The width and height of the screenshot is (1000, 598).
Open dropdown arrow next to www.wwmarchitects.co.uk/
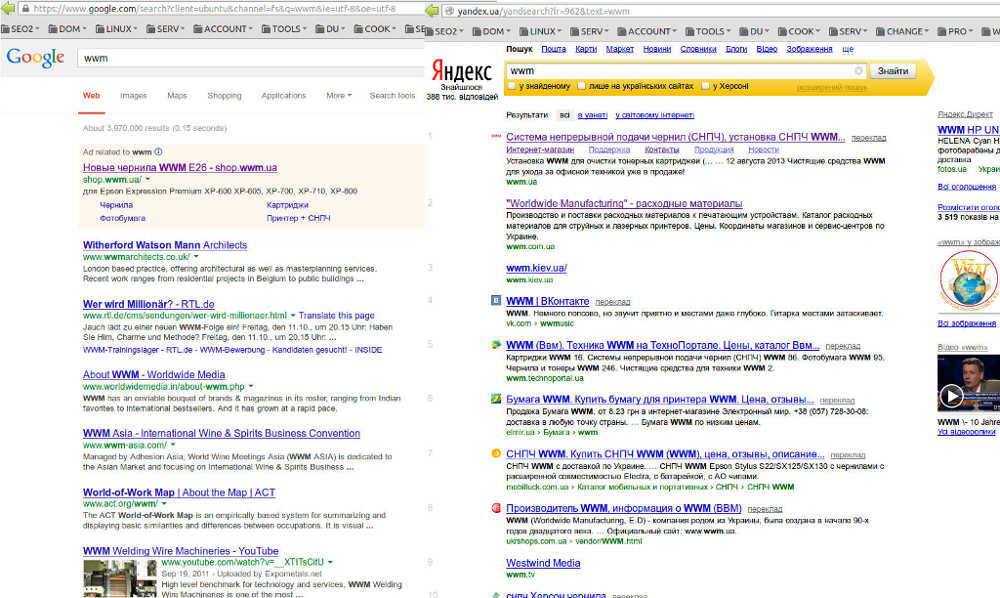point(196,257)
